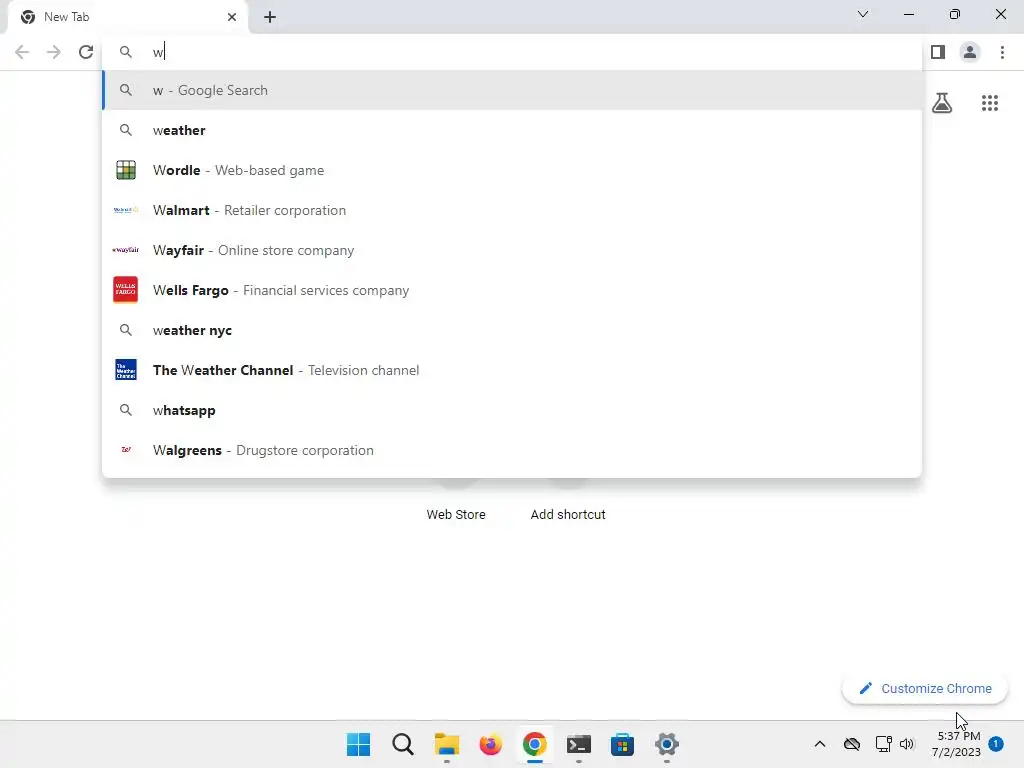
Task: Choose the "whatsapp" suggestion
Action: tap(512, 410)
